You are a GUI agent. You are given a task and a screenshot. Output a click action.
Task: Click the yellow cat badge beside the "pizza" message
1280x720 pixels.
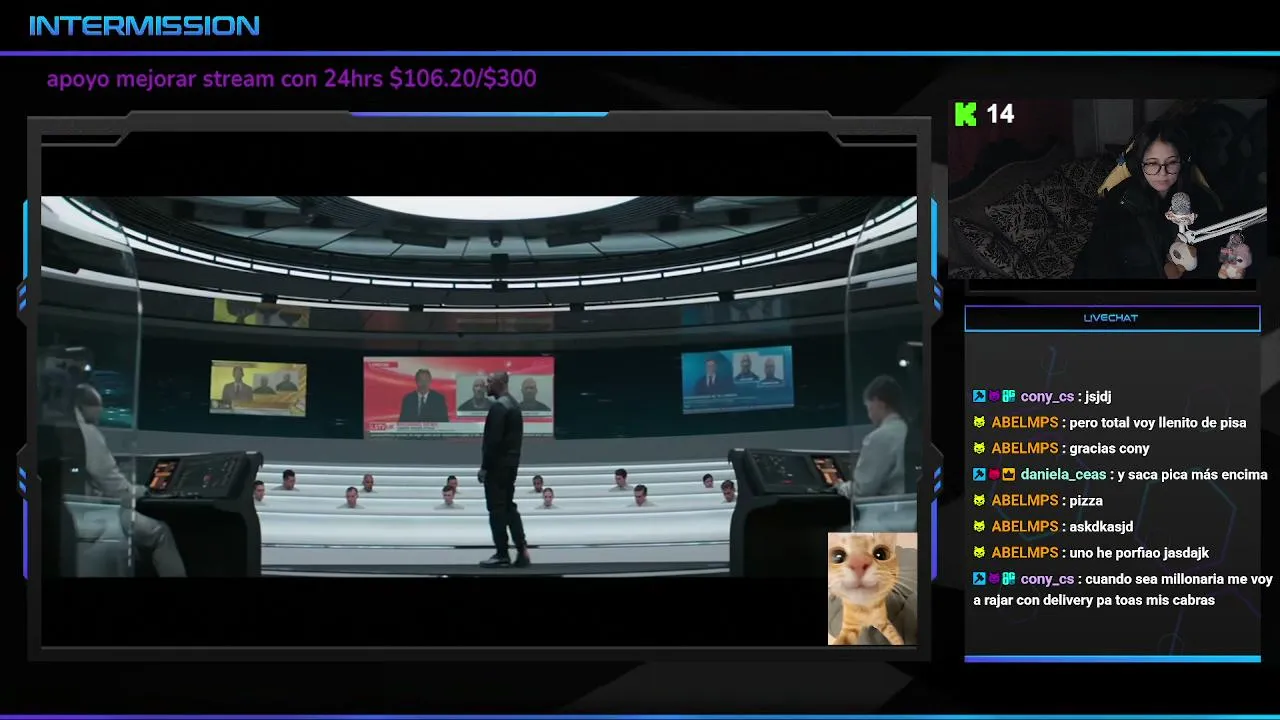click(x=979, y=501)
